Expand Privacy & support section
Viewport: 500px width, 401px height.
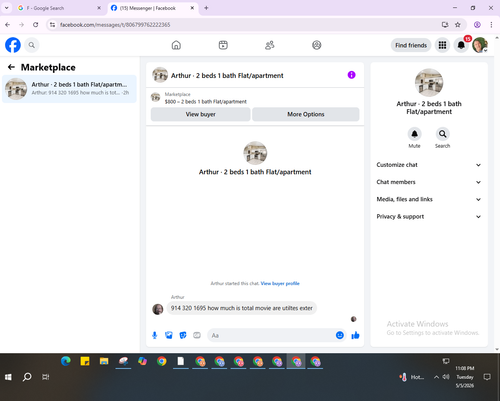click(429, 217)
